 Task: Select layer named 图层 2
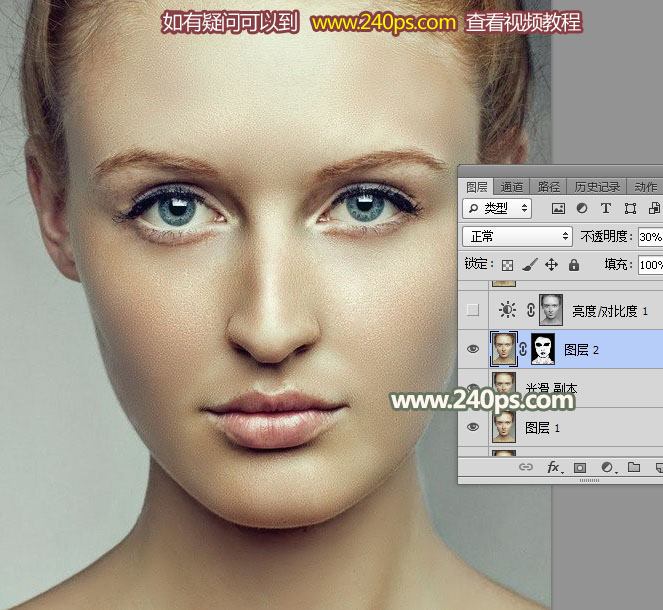(581, 350)
